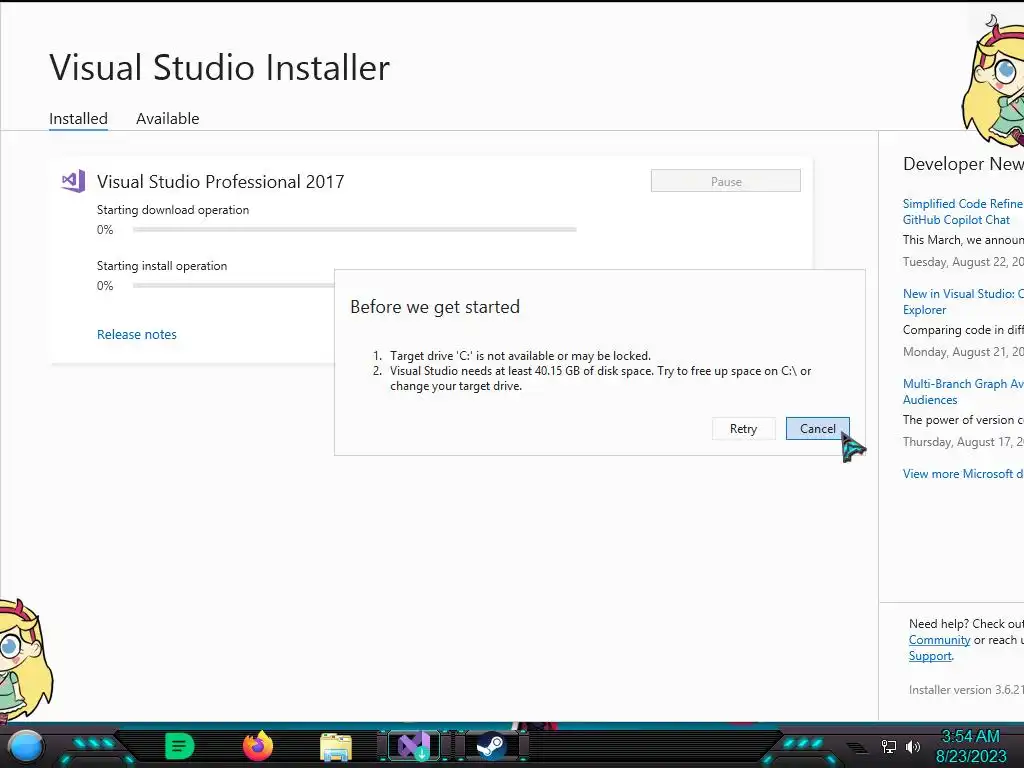Viewport: 1024px width, 768px height.
Task: Open the Simplified Code Refine news article
Action: pos(963,212)
